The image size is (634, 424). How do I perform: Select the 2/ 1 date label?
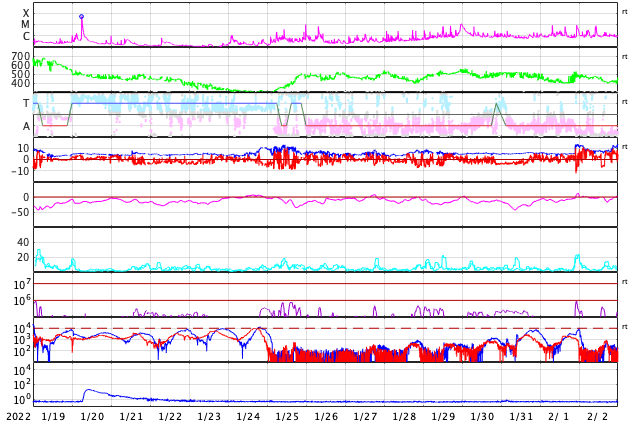click(559, 416)
